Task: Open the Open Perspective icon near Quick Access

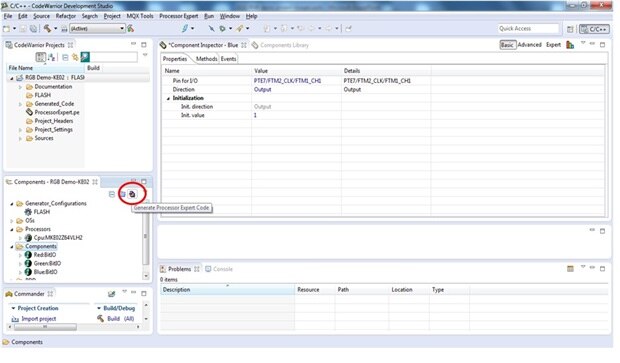Action: click(x=570, y=29)
